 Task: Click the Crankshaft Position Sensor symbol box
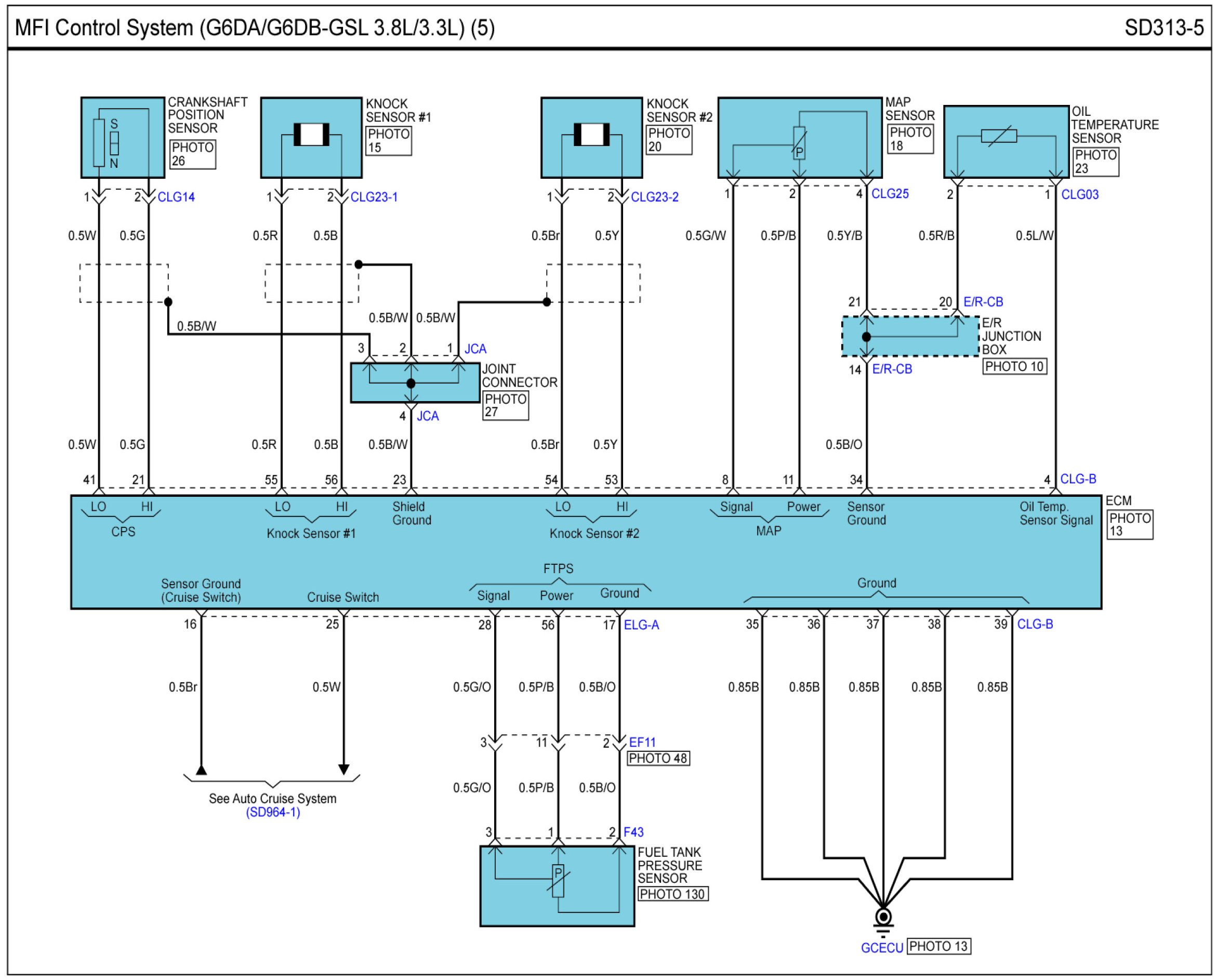click(x=123, y=137)
